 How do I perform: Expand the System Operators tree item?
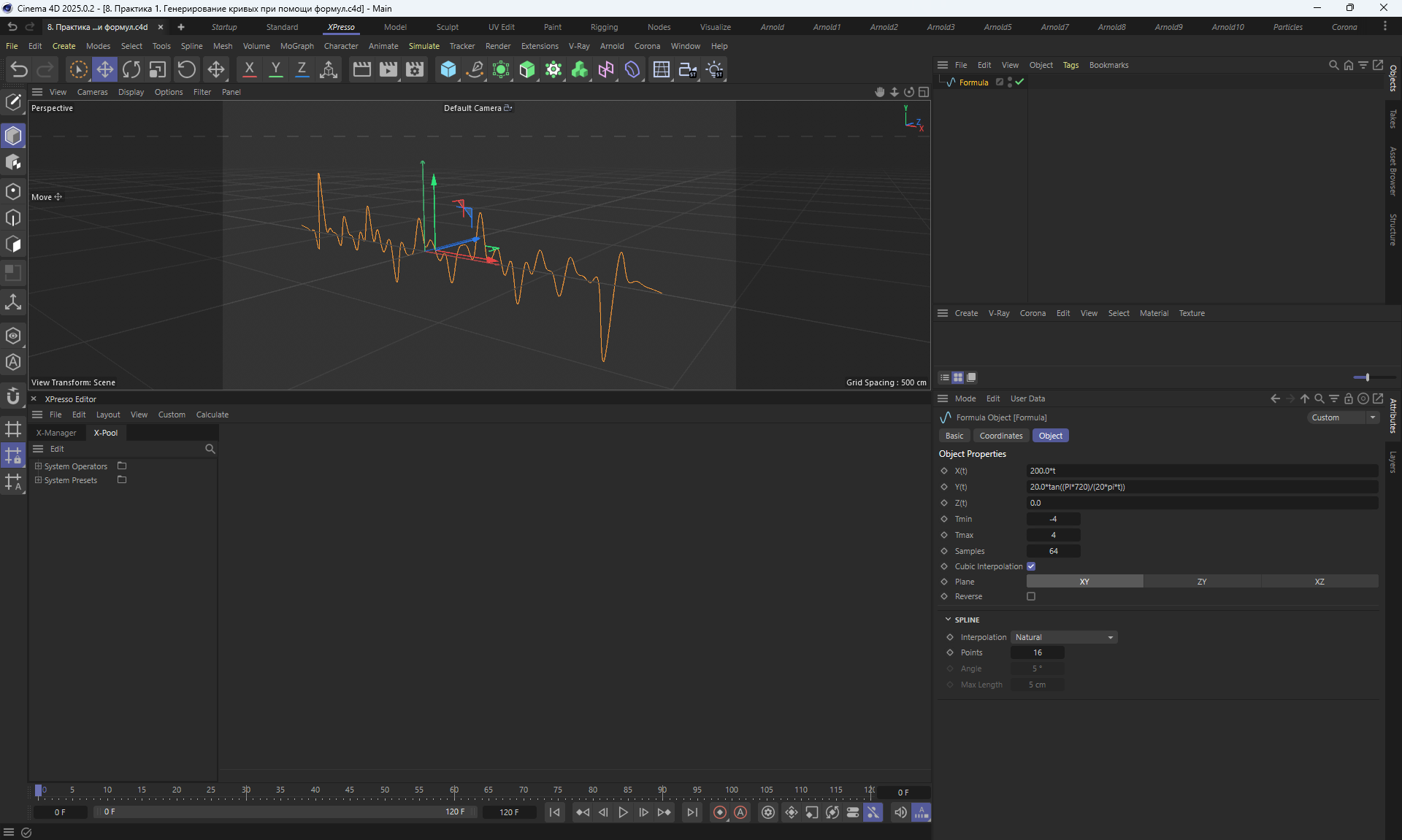pos(39,466)
